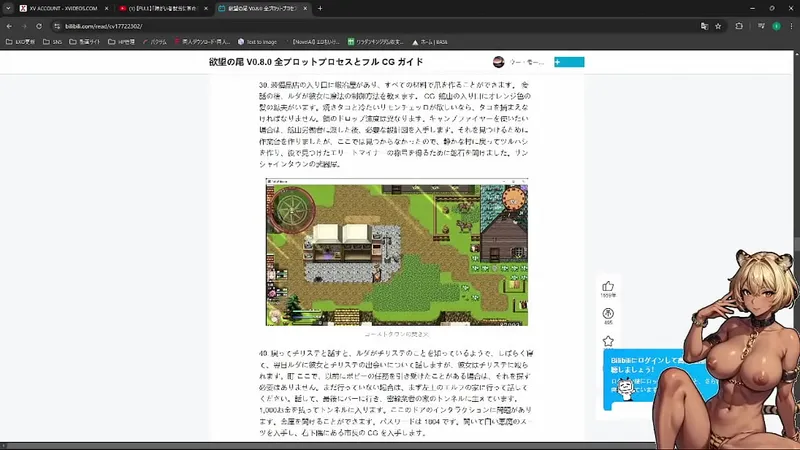Minimize the browser window

pyautogui.click(x=752, y=8)
